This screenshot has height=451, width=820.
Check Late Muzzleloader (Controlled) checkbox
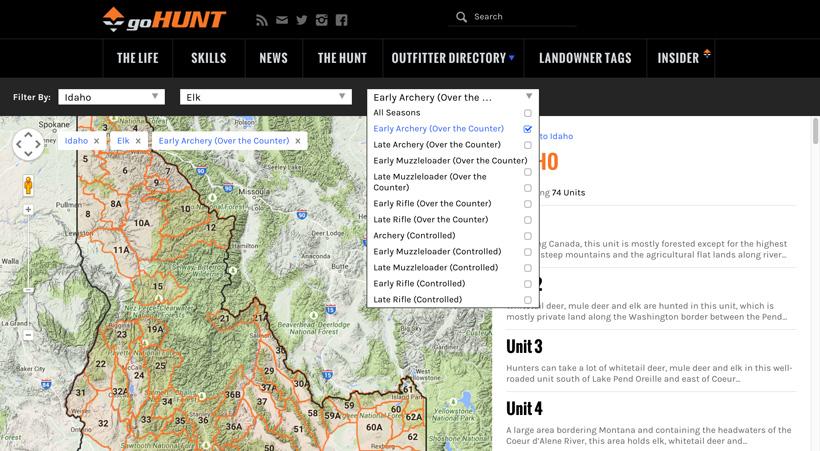coord(528,268)
